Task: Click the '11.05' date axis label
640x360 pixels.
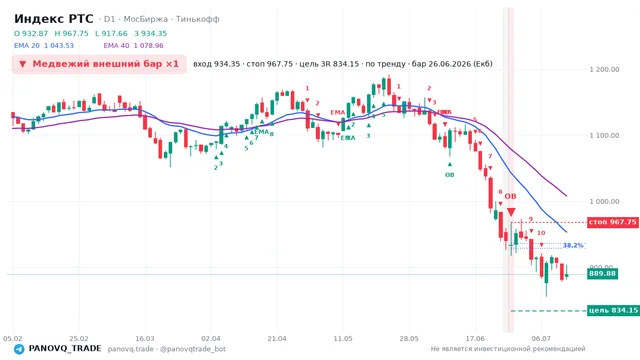Action: click(343, 339)
